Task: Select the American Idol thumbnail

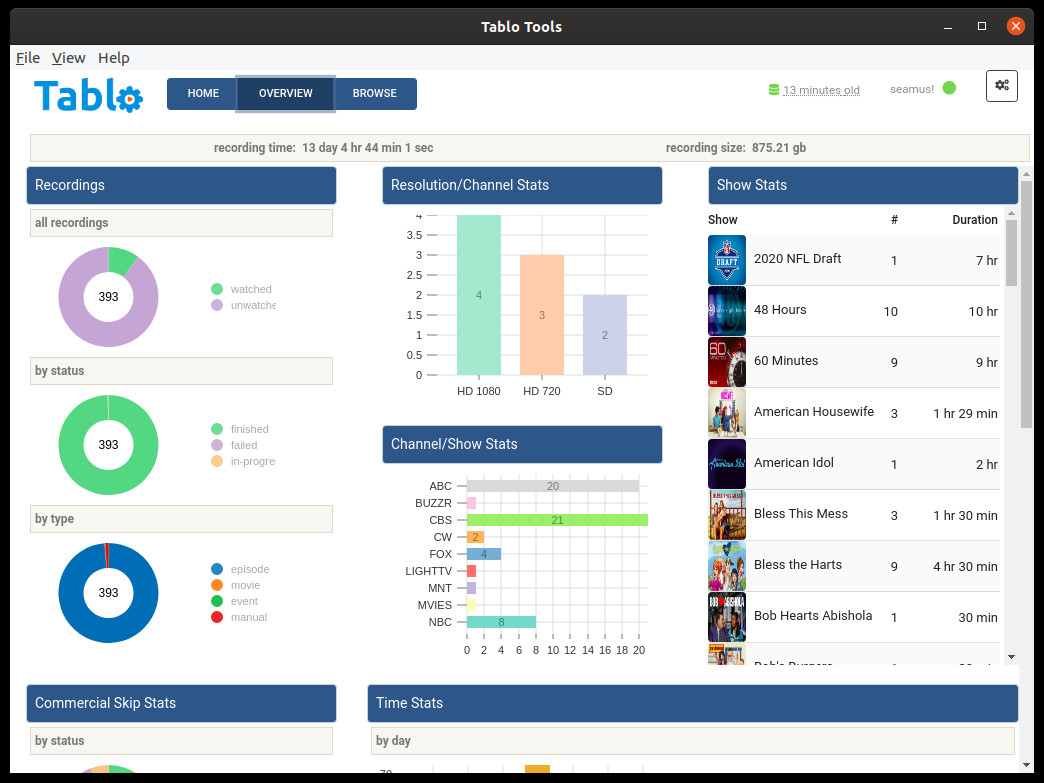Action: pyautogui.click(x=726, y=463)
